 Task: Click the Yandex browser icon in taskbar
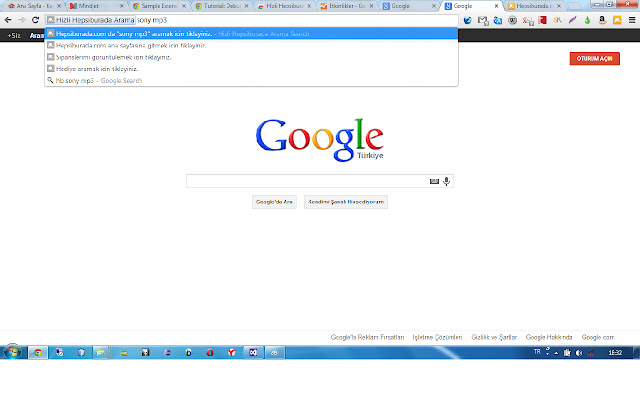(x=231, y=352)
